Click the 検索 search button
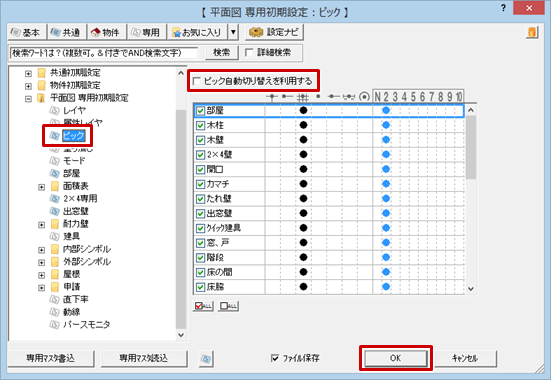Screen dimensions: 551x380 click(x=222, y=53)
